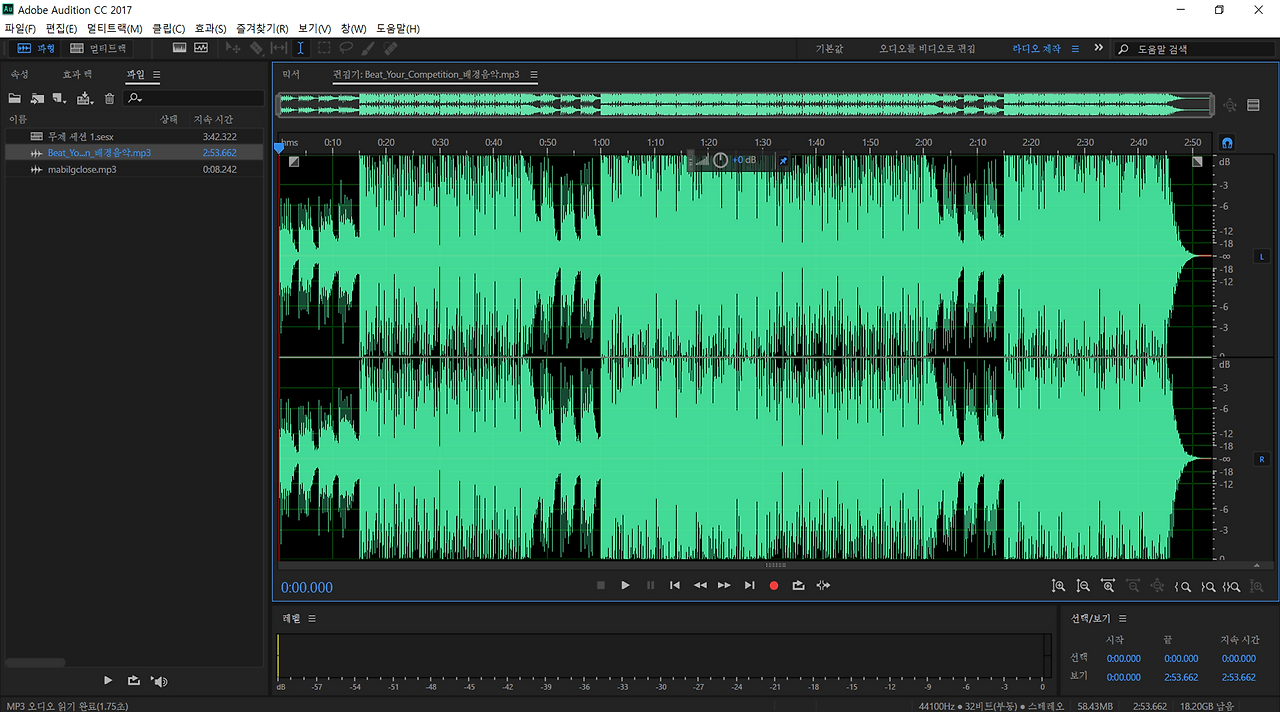Open the 도움말(H) menu
The width and height of the screenshot is (1280, 712).
398,28
